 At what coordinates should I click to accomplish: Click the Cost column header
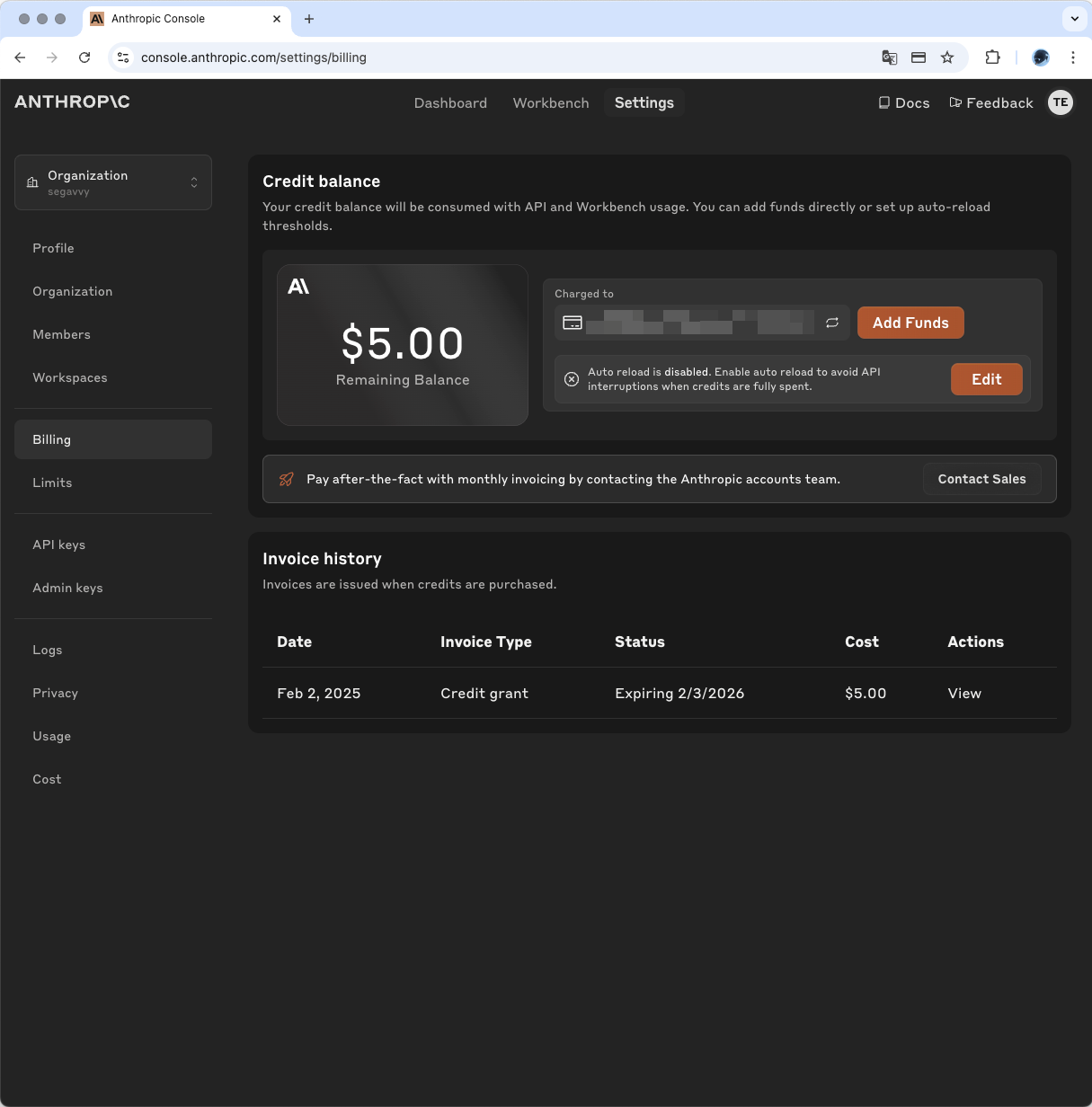pyautogui.click(x=862, y=642)
